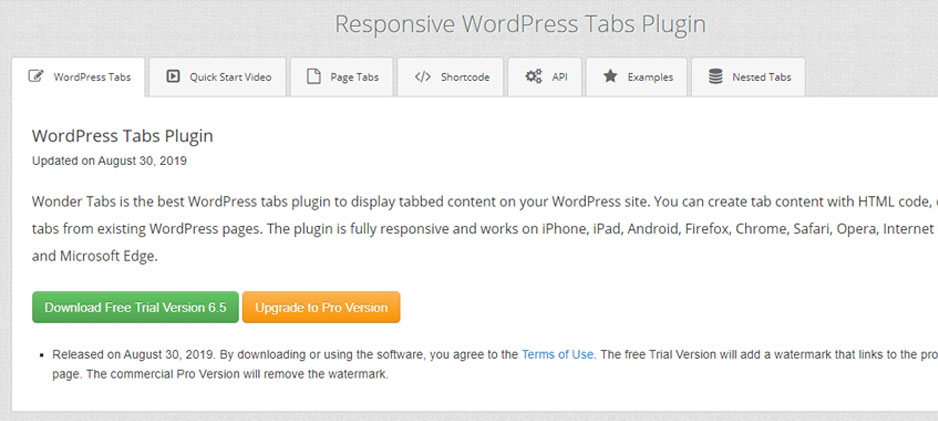Click the 'and Microsoft Edge.' text line

pos(95,257)
